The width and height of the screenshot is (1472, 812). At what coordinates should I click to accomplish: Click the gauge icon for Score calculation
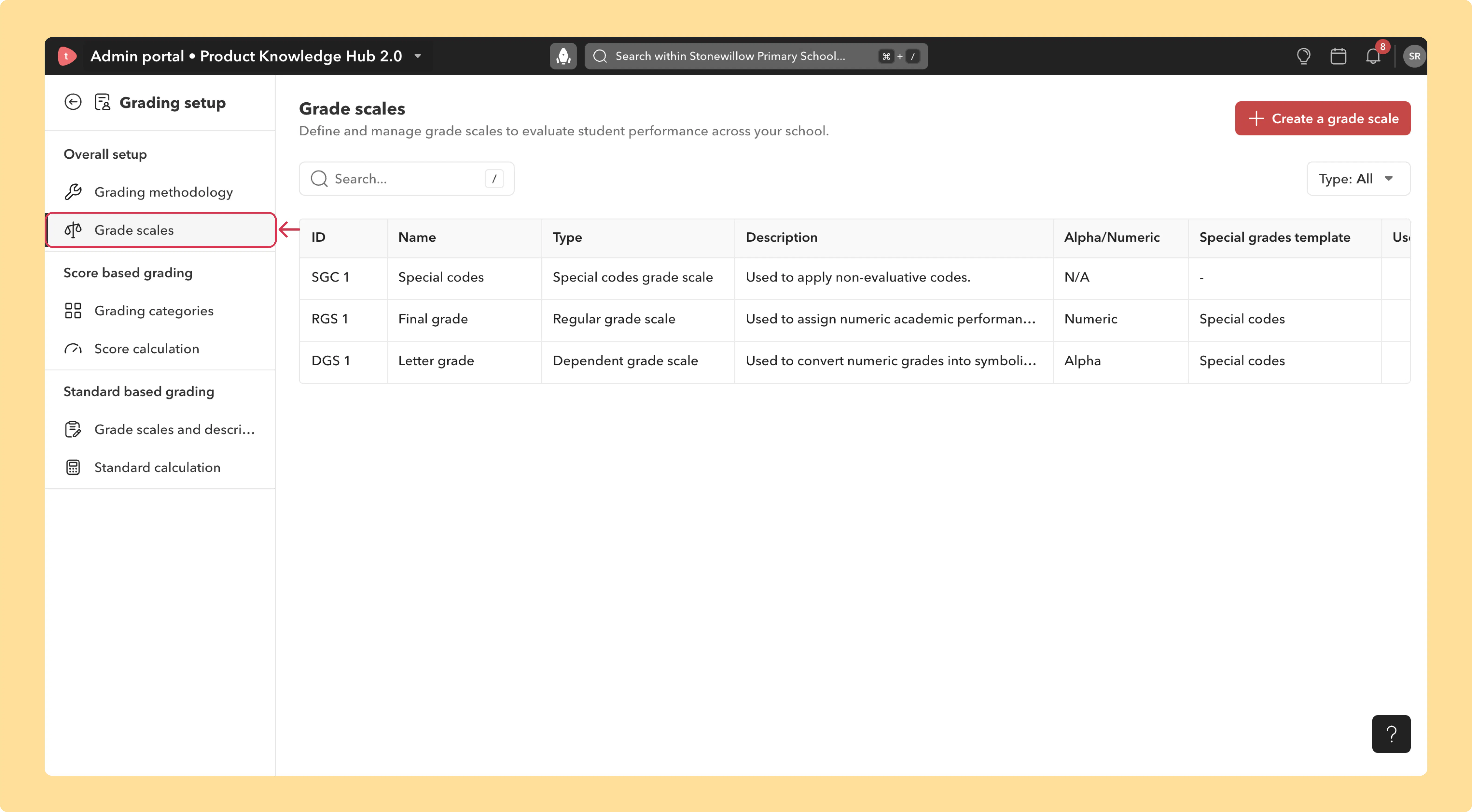tap(73, 349)
